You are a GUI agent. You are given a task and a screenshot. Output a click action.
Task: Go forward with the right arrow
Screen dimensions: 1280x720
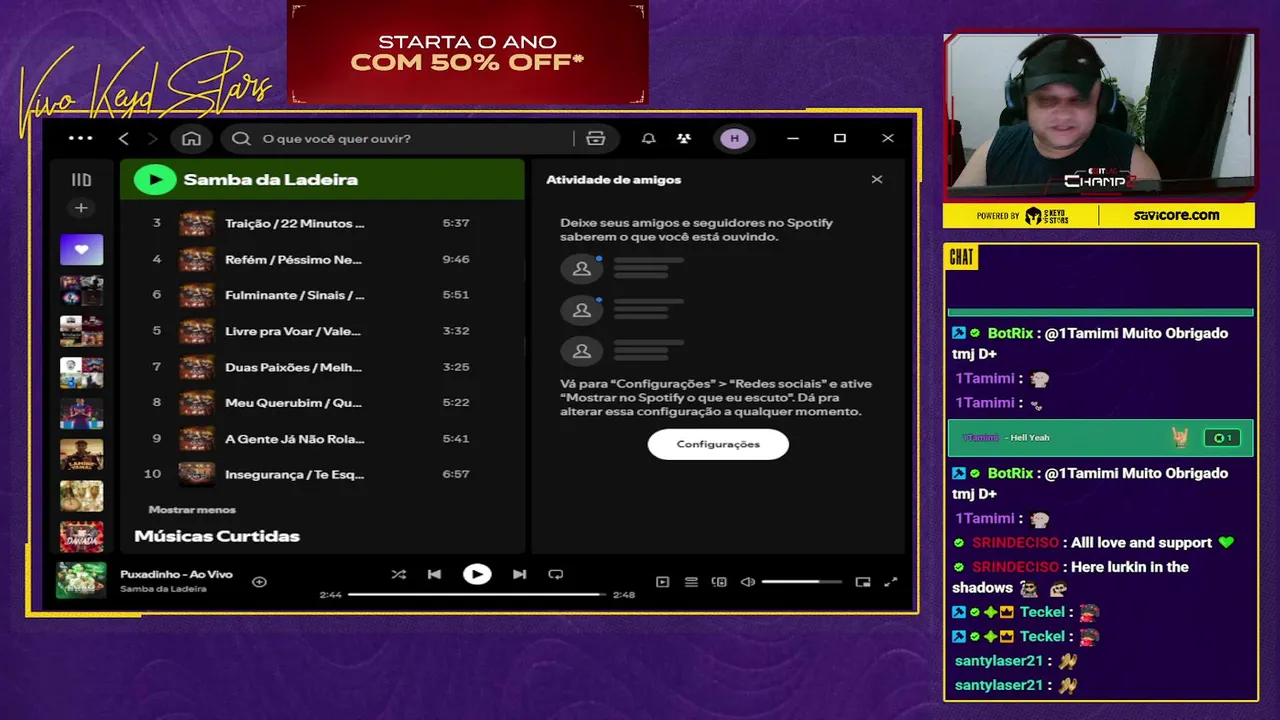pyautogui.click(x=152, y=138)
